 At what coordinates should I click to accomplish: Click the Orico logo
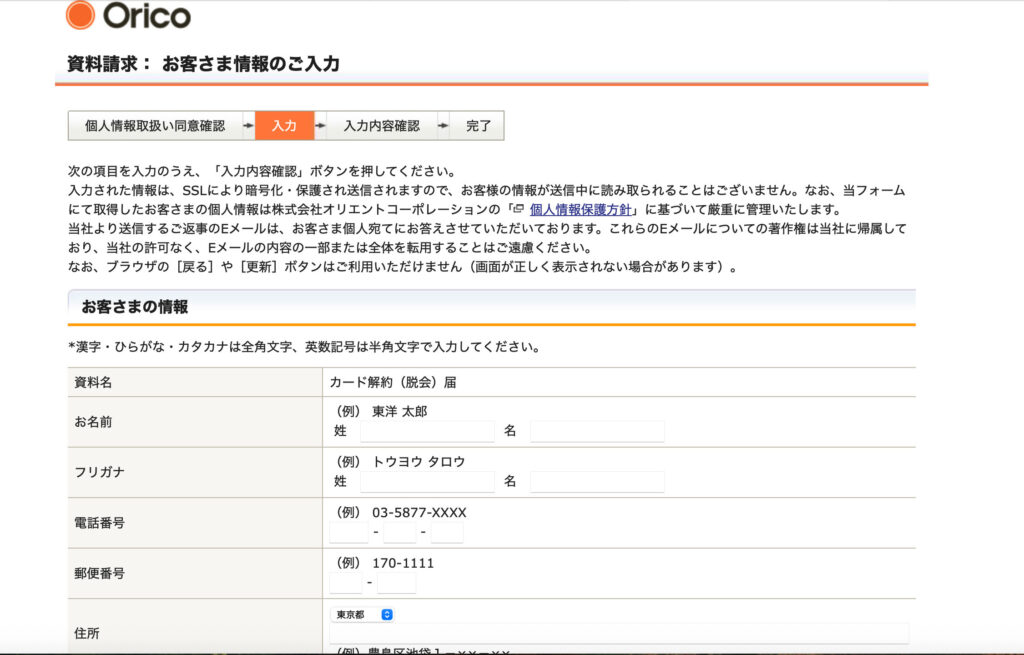(128, 15)
